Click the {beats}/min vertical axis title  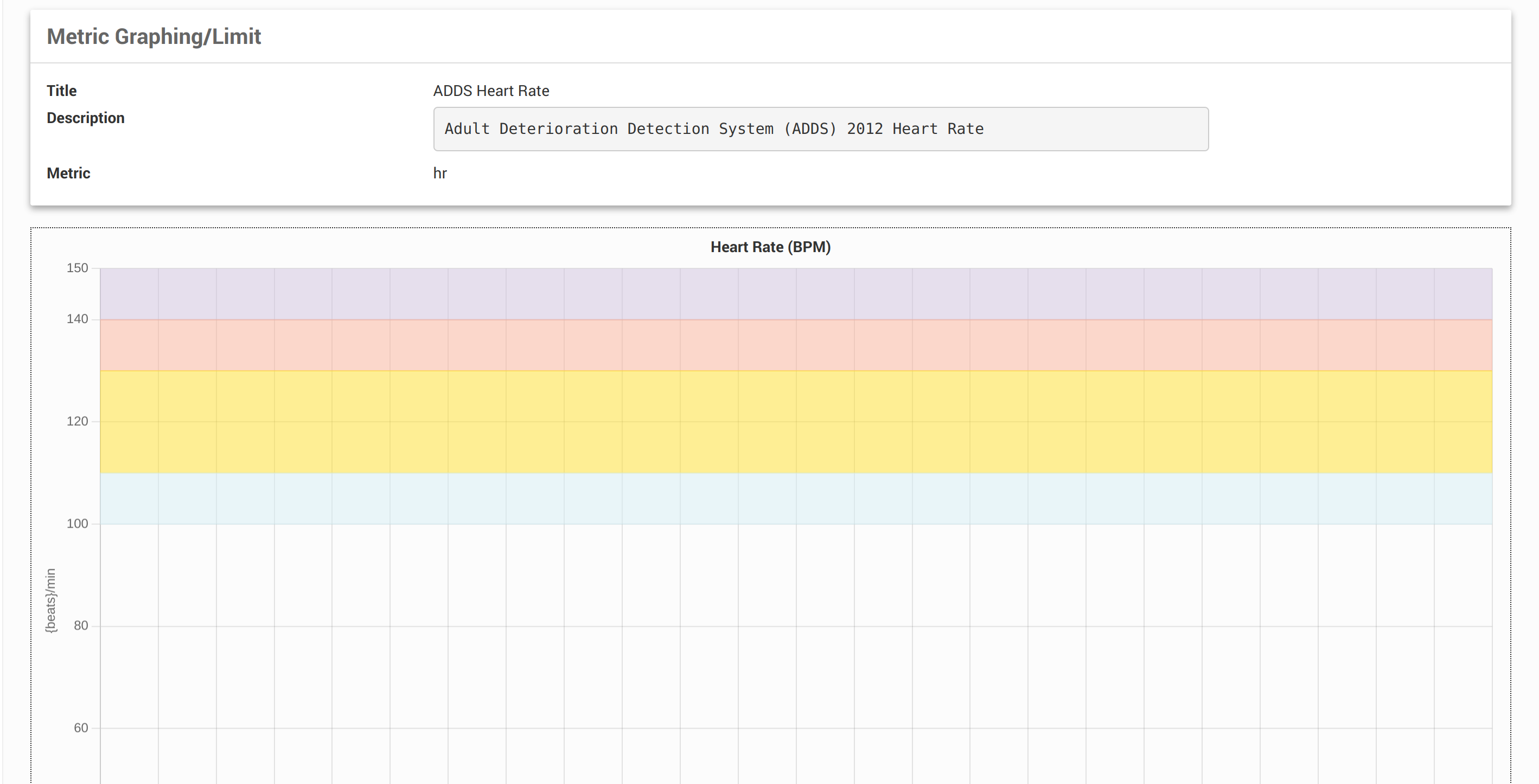pyautogui.click(x=51, y=600)
